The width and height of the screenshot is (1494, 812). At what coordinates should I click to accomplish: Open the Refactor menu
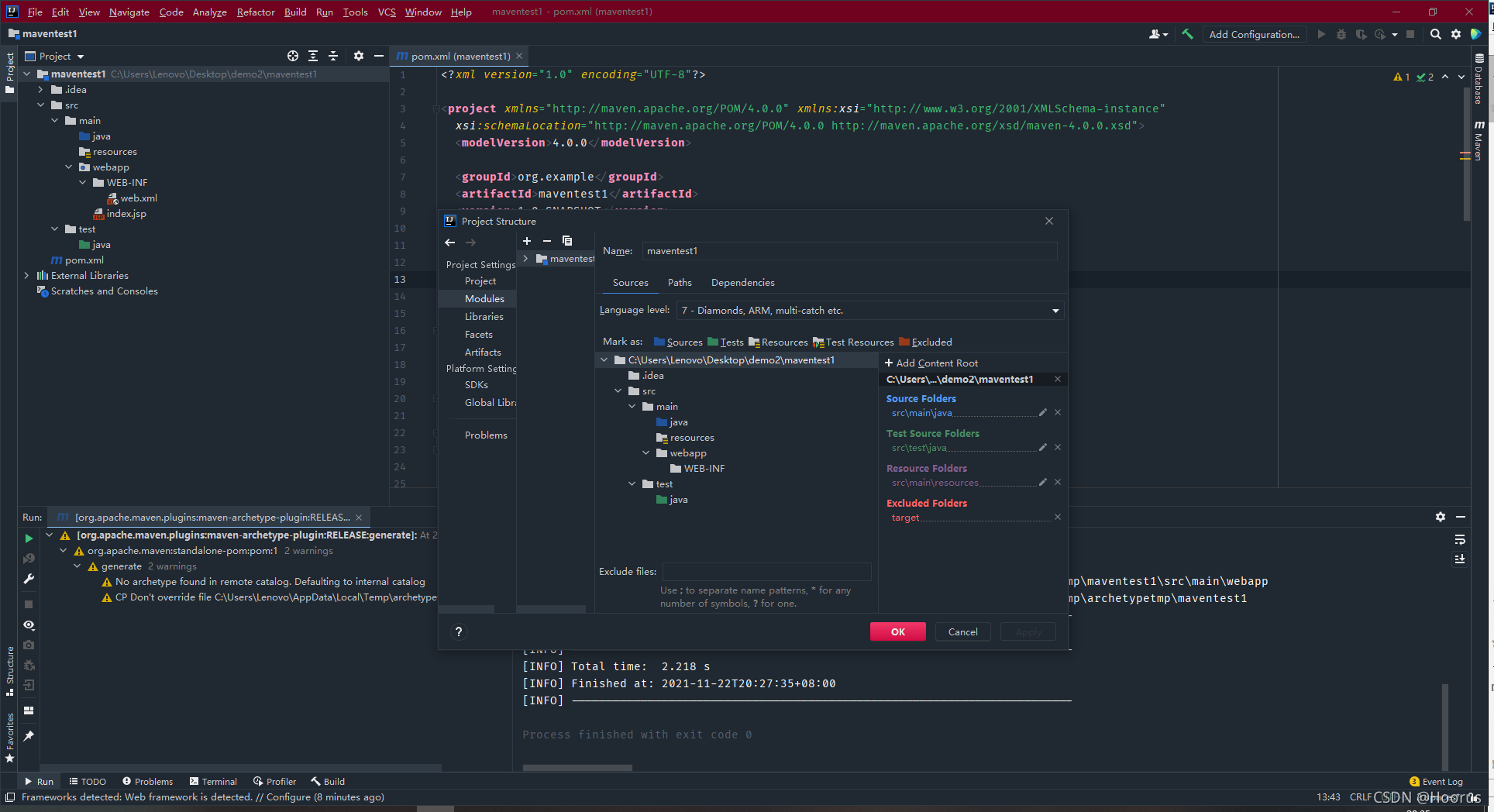(x=256, y=12)
